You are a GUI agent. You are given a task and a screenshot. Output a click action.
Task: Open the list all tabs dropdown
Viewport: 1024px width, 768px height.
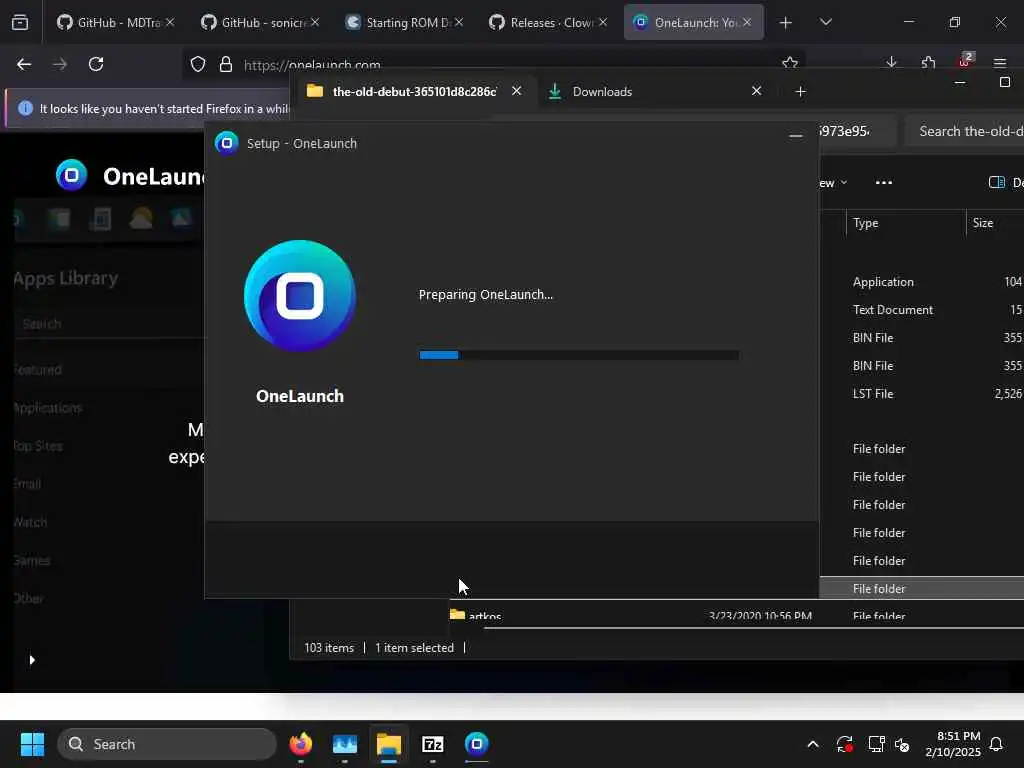pos(825,22)
